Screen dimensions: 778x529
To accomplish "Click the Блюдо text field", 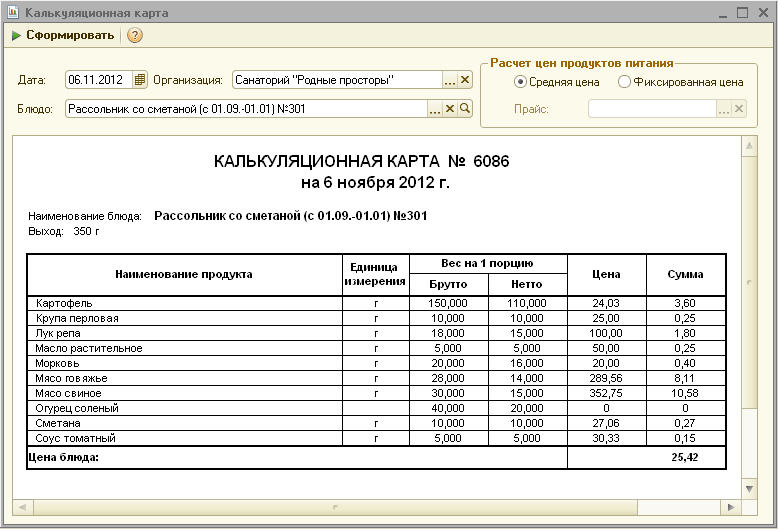I will tap(245, 109).
